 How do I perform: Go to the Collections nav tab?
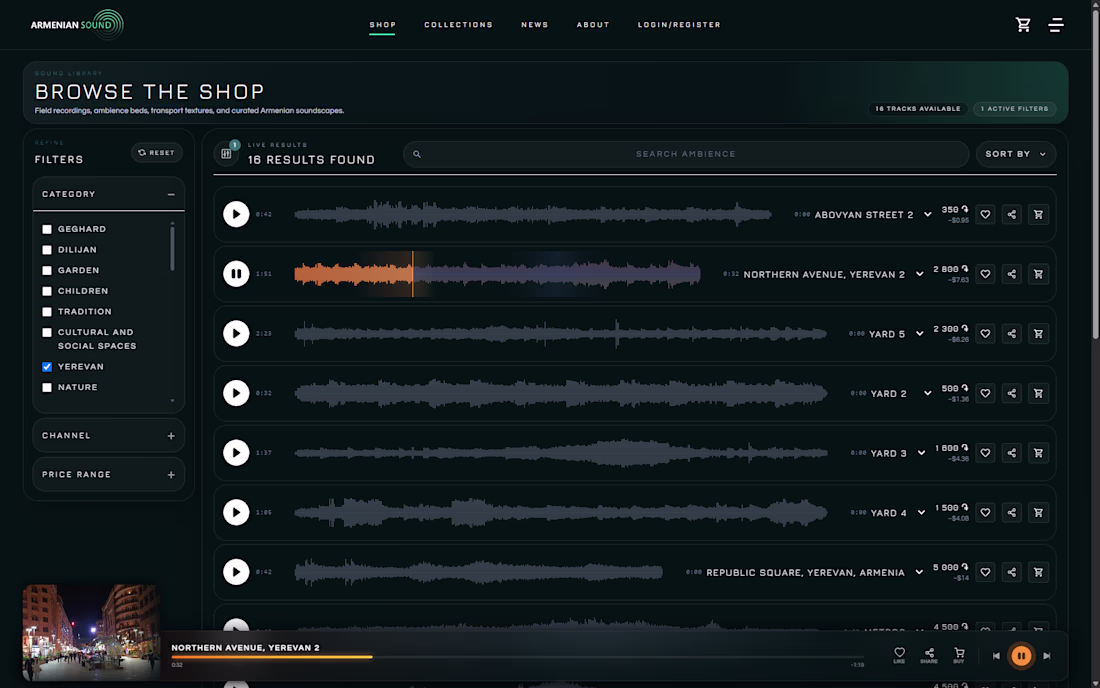coord(458,25)
